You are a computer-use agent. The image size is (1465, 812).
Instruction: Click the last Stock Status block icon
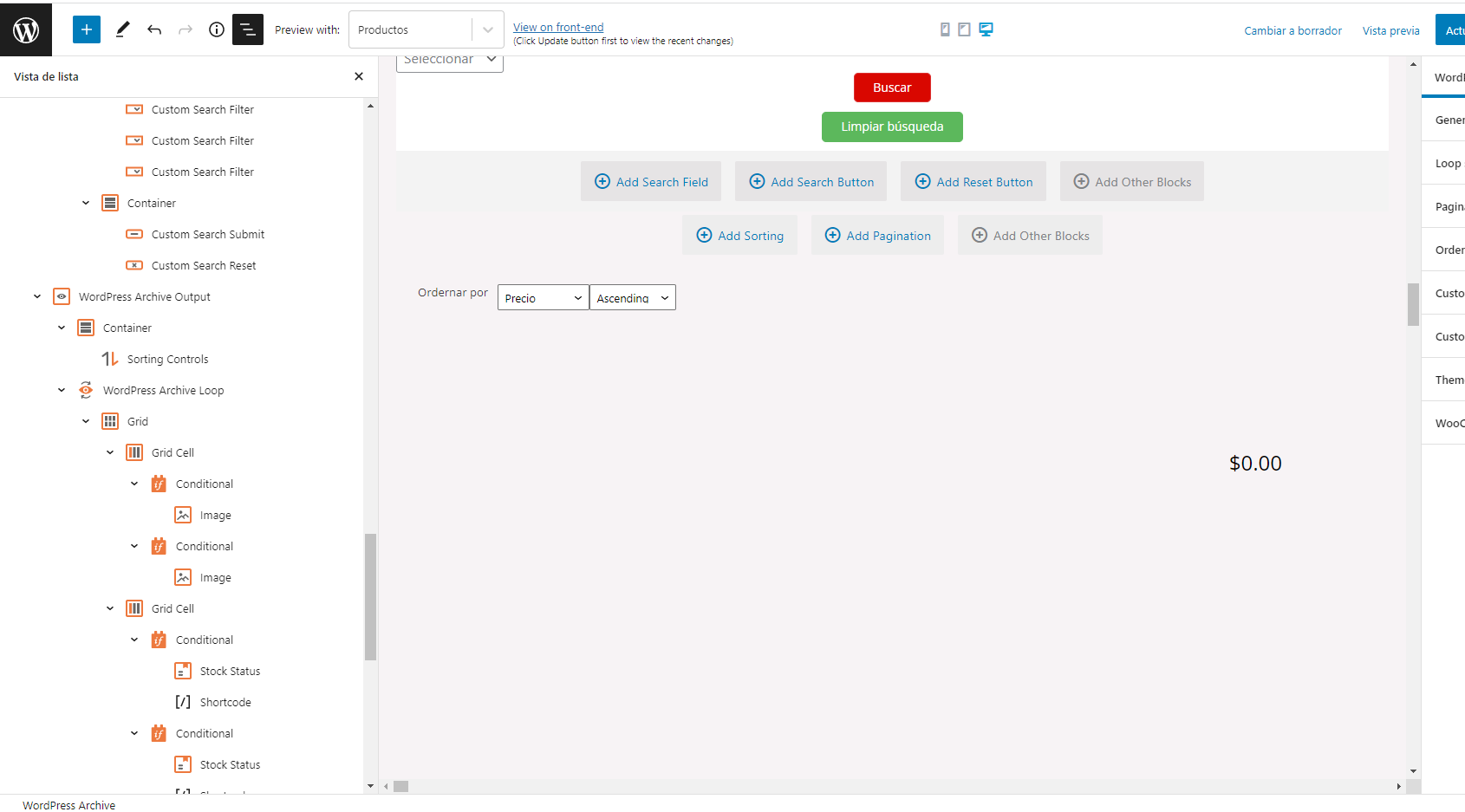click(183, 764)
